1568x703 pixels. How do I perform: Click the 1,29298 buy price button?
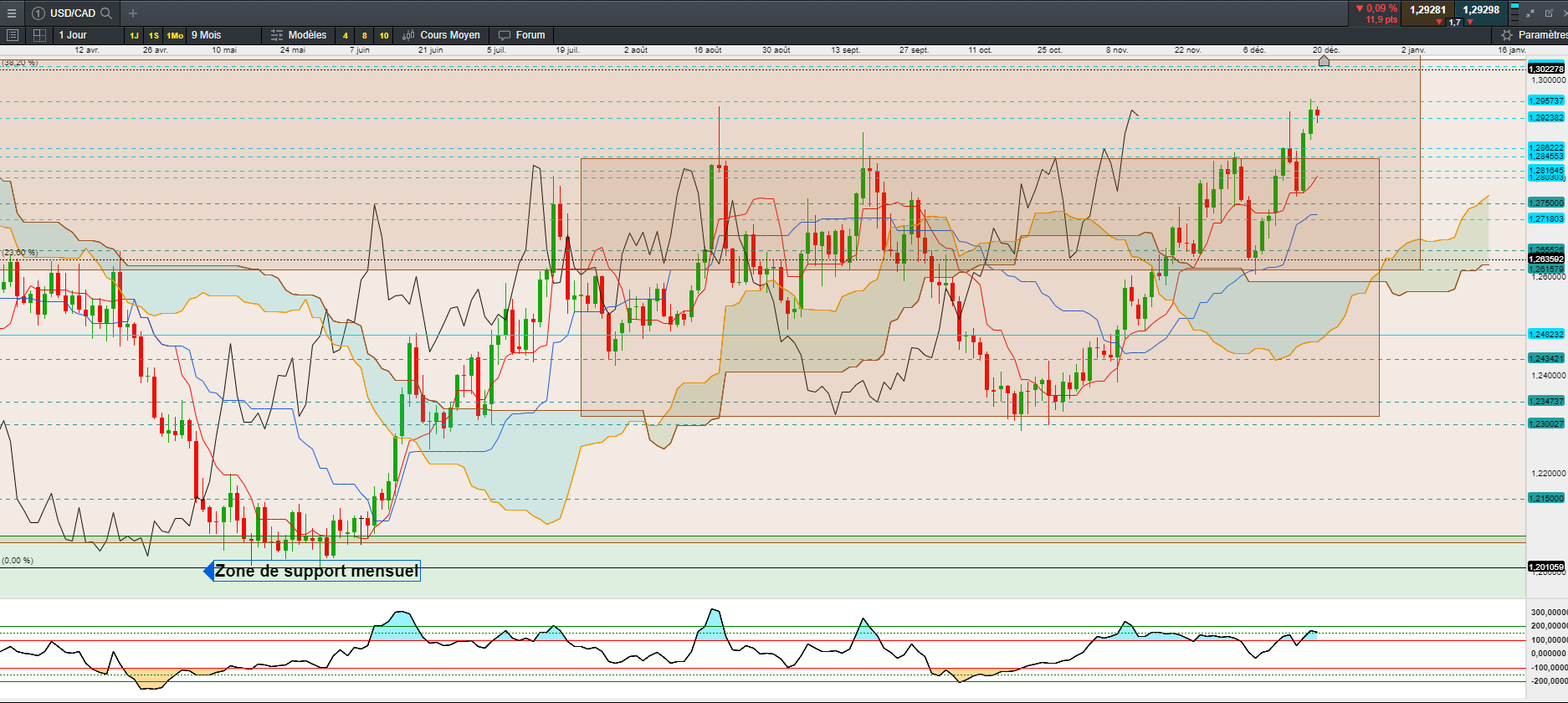(1481, 10)
